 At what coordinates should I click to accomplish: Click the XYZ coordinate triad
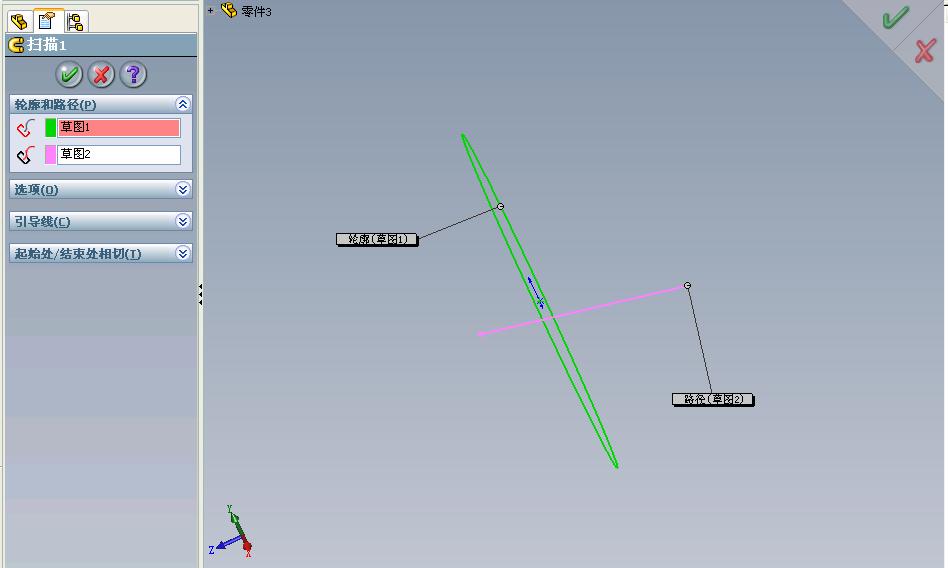(232, 531)
